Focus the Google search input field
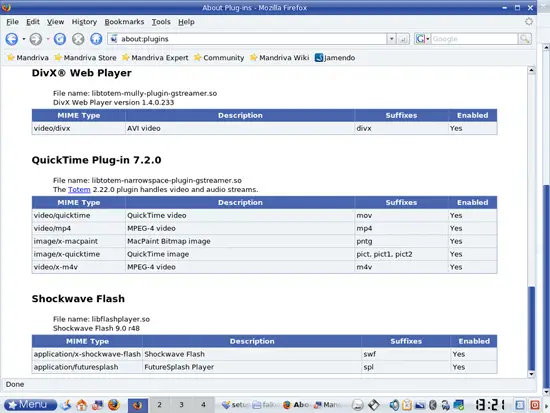The image size is (550, 413). click(x=474, y=39)
